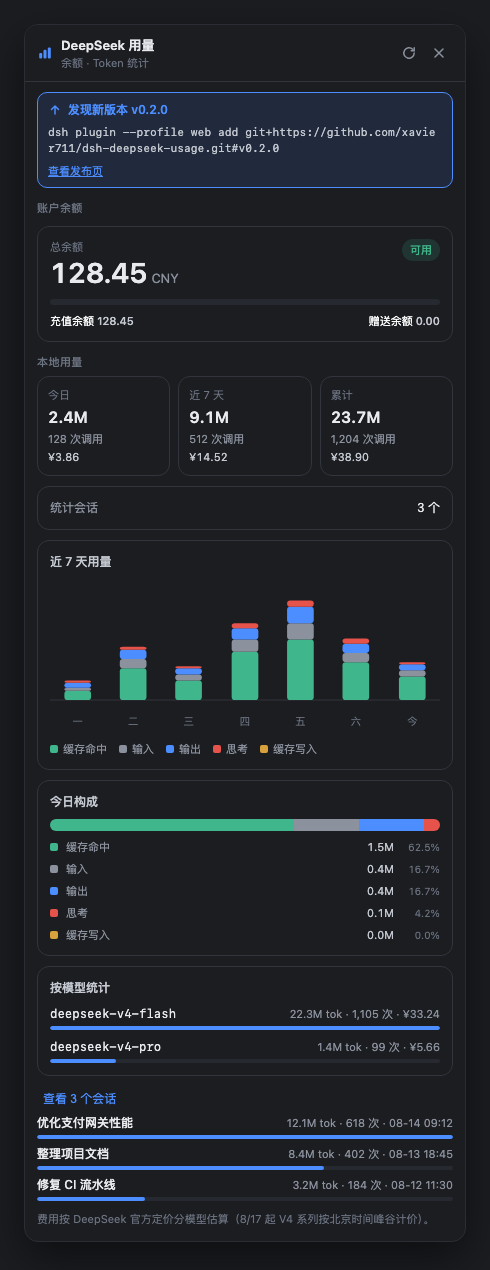Viewport: 490px width, 1270px height.
Task: Click the 输入 0.4M row in 今日构成
Action: 245,869
